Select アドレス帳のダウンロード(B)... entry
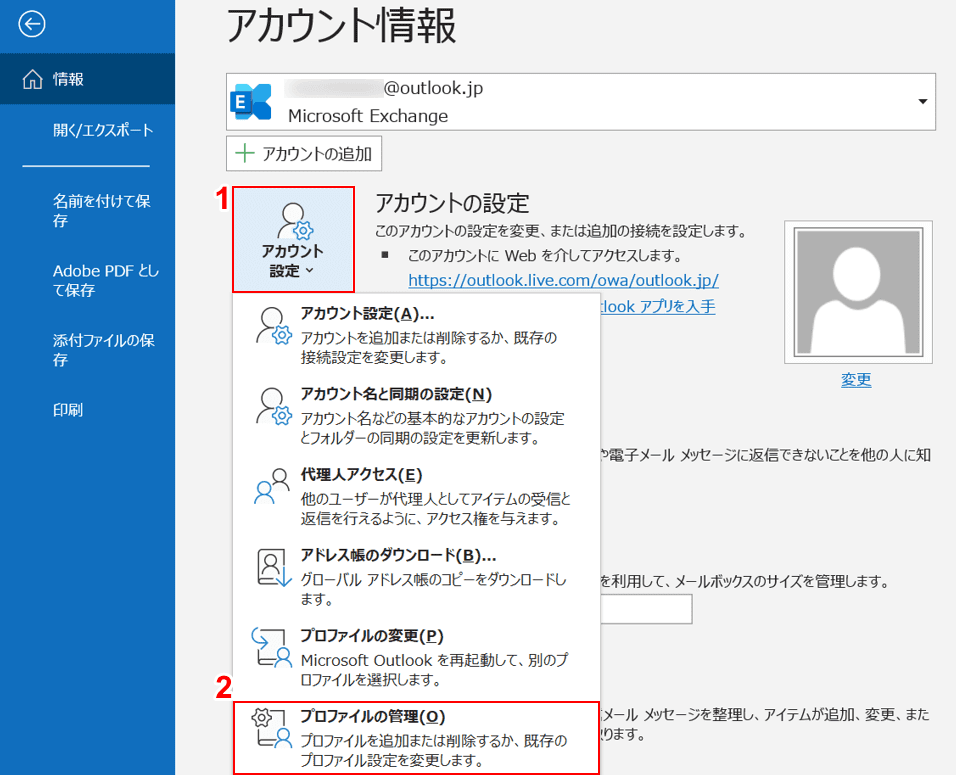The width and height of the screenshot is (956, 775). pyautogui.click(x=416, y=576)
